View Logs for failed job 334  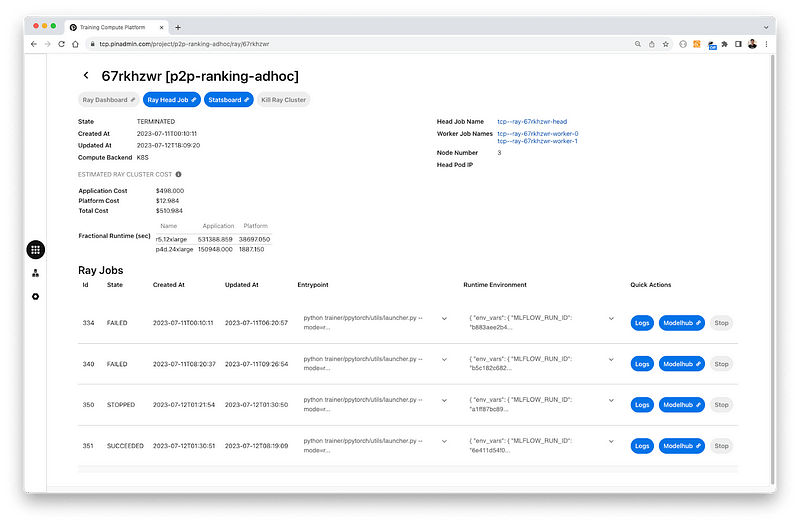click(x=642, y=323)
